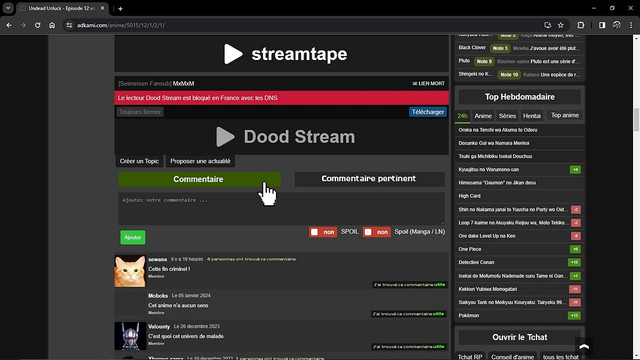Open the Chrome three-dot menu
640x360 pixels.
pyautogui.click(x=631, y=25)
